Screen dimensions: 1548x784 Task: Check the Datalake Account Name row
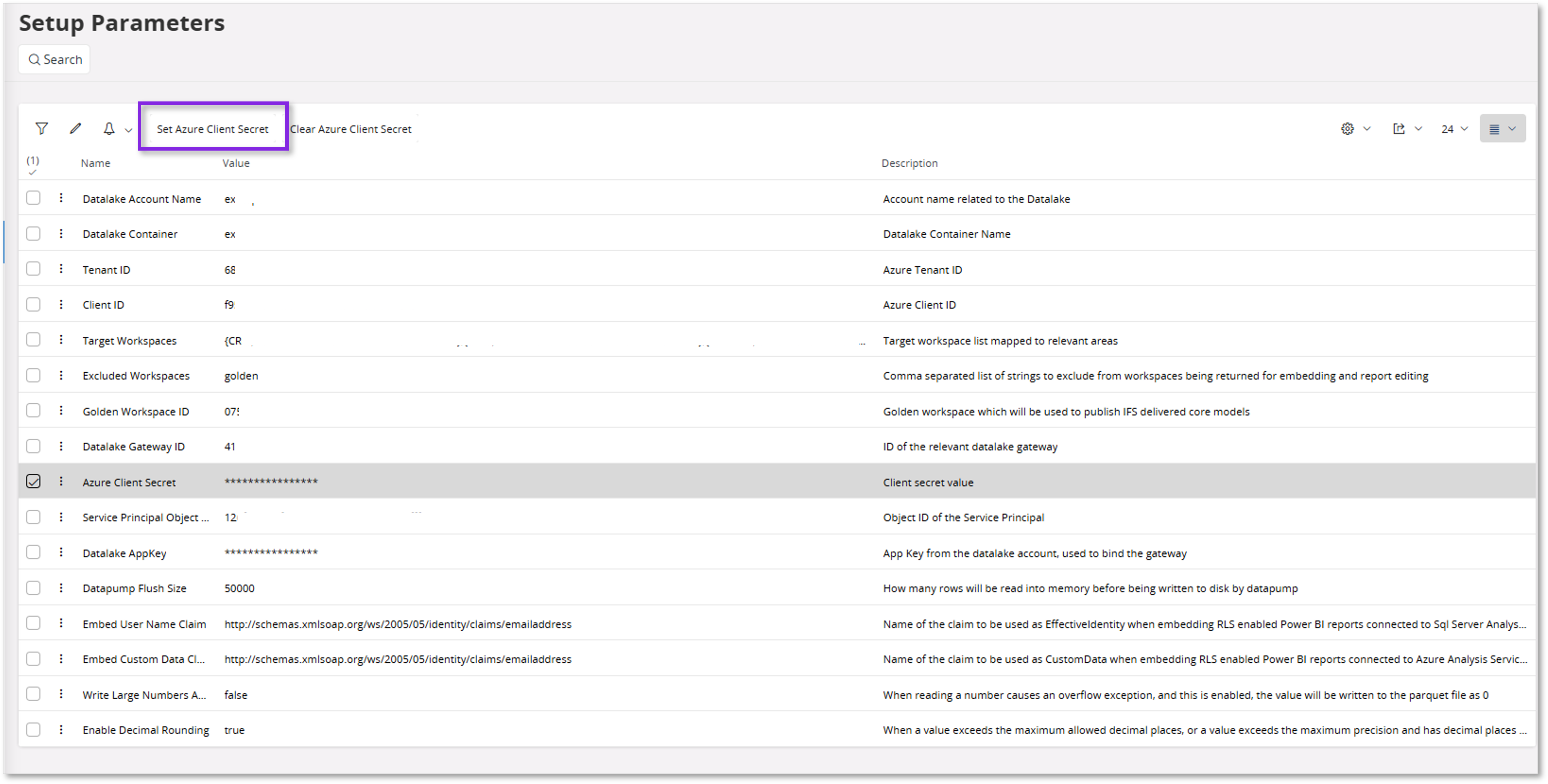coord(34,198)
